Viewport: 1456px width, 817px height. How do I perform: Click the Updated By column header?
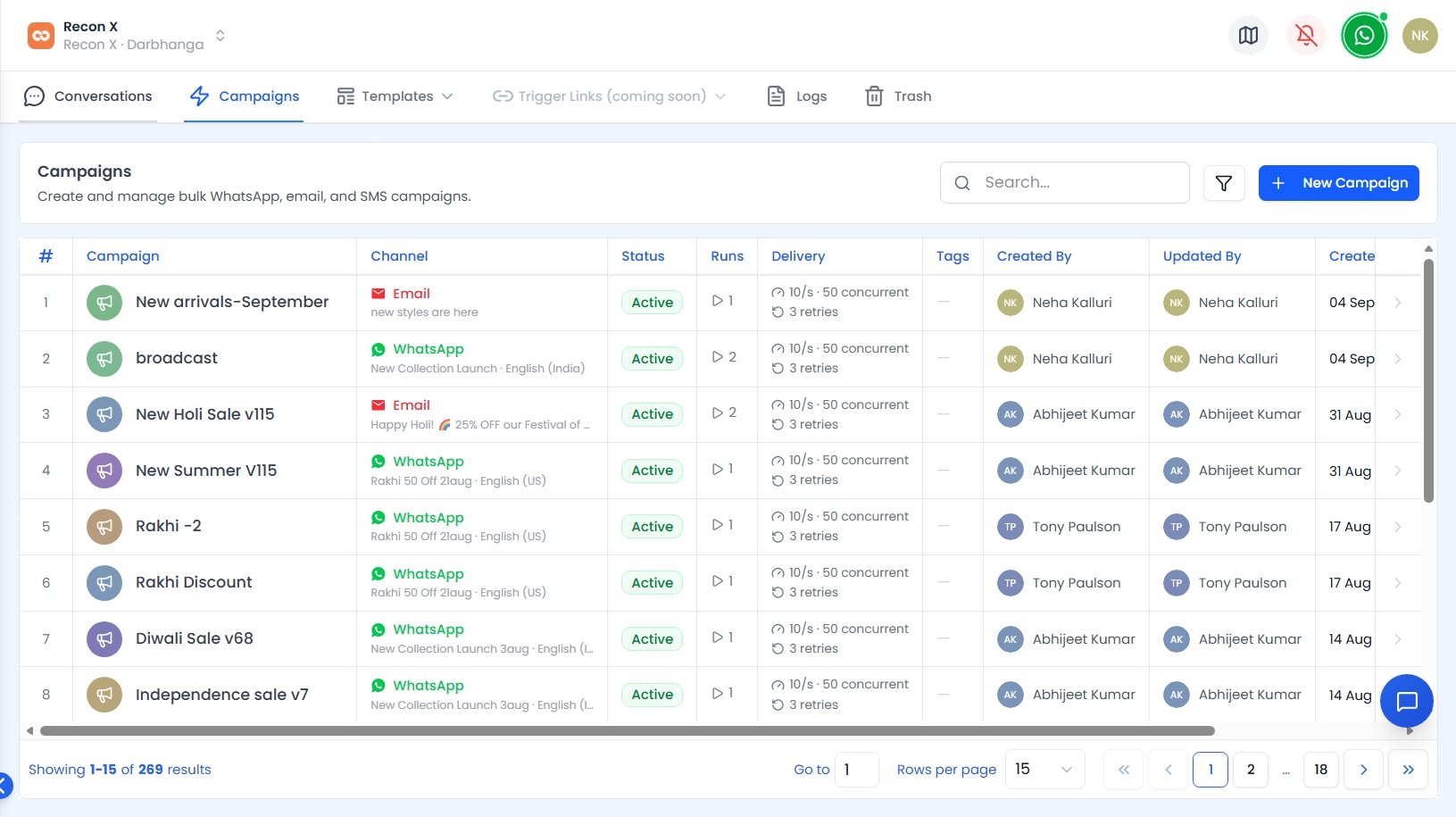1202,256
